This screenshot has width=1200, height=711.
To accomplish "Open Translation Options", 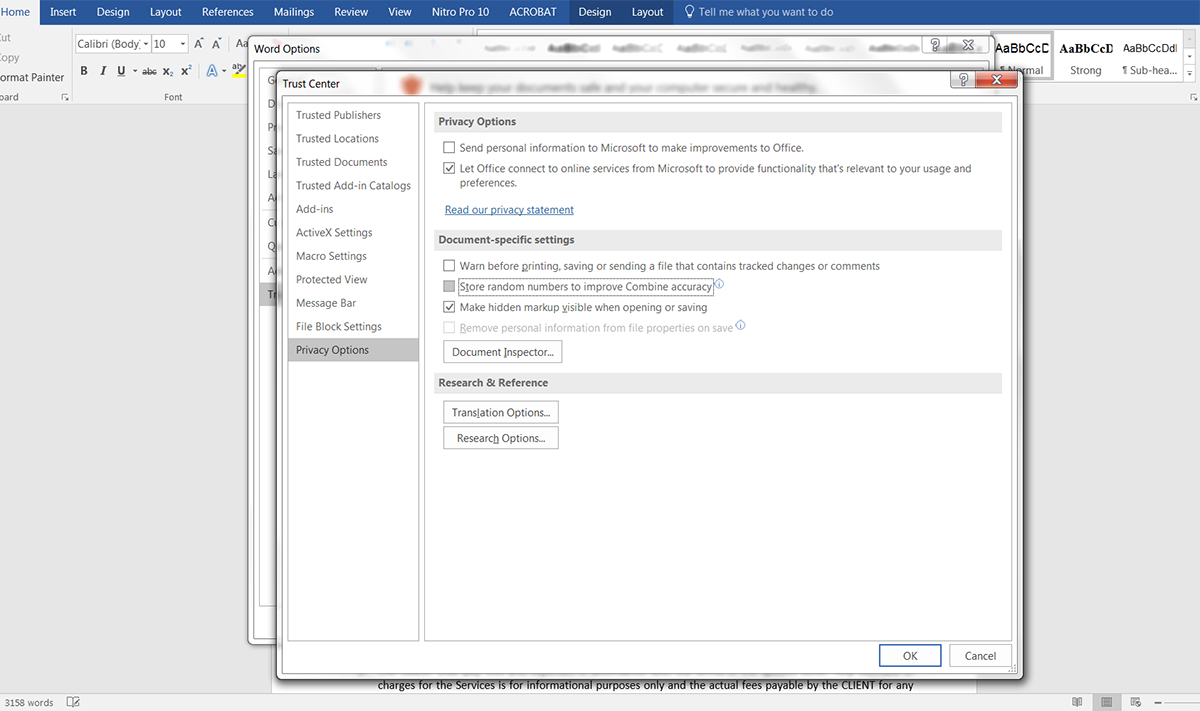I will pos(501,412).
